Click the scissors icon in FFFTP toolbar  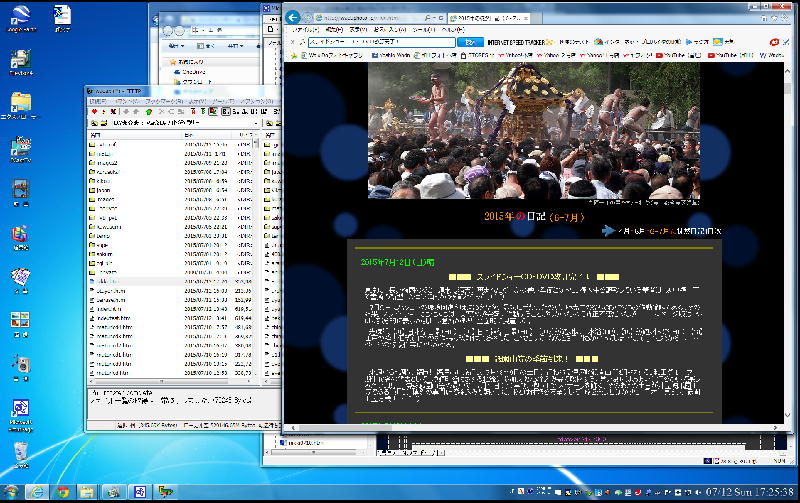click(x=161, y=111)
